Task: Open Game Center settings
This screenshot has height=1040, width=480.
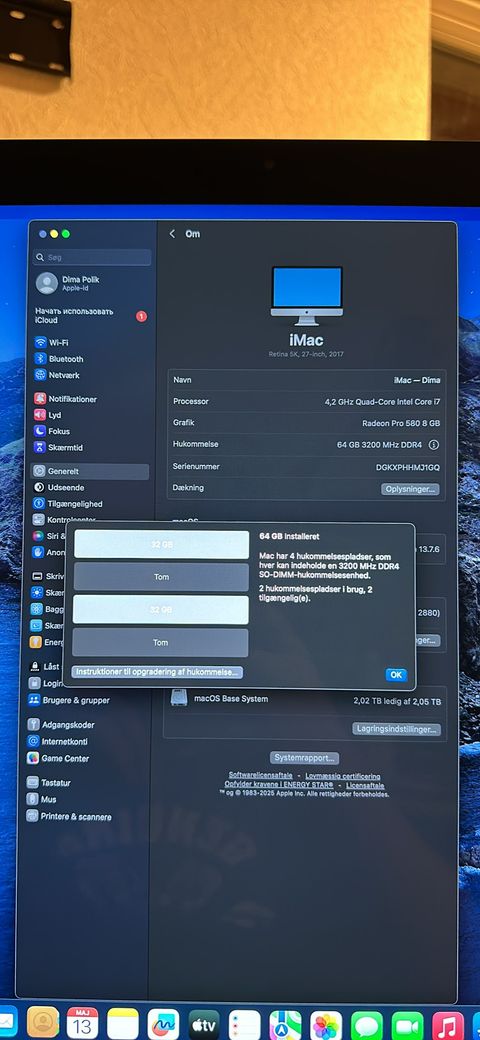Action: 58,758
